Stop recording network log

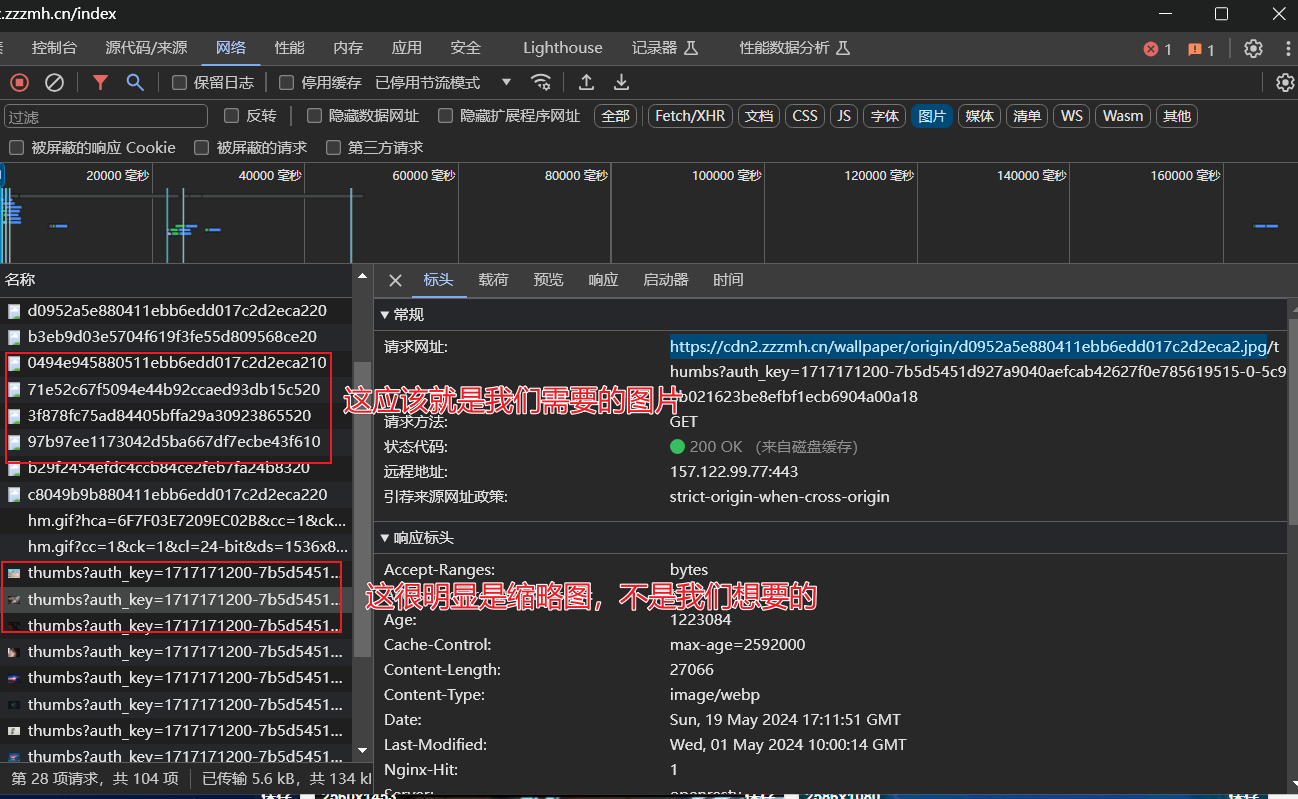click(19, 82)
